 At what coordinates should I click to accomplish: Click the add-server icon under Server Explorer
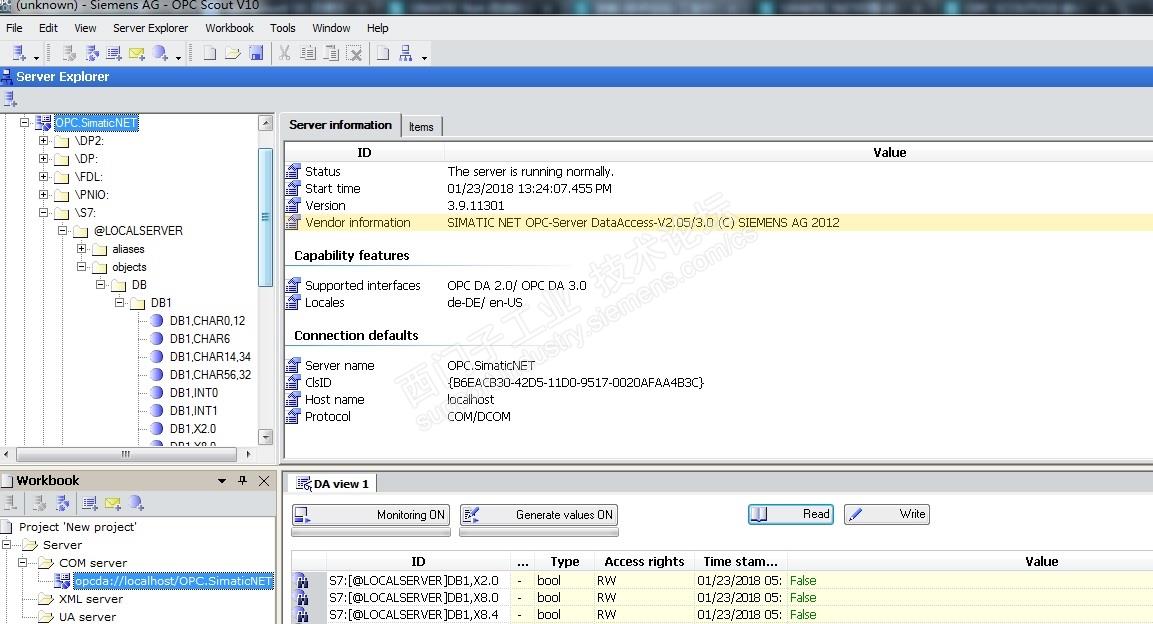11,99
